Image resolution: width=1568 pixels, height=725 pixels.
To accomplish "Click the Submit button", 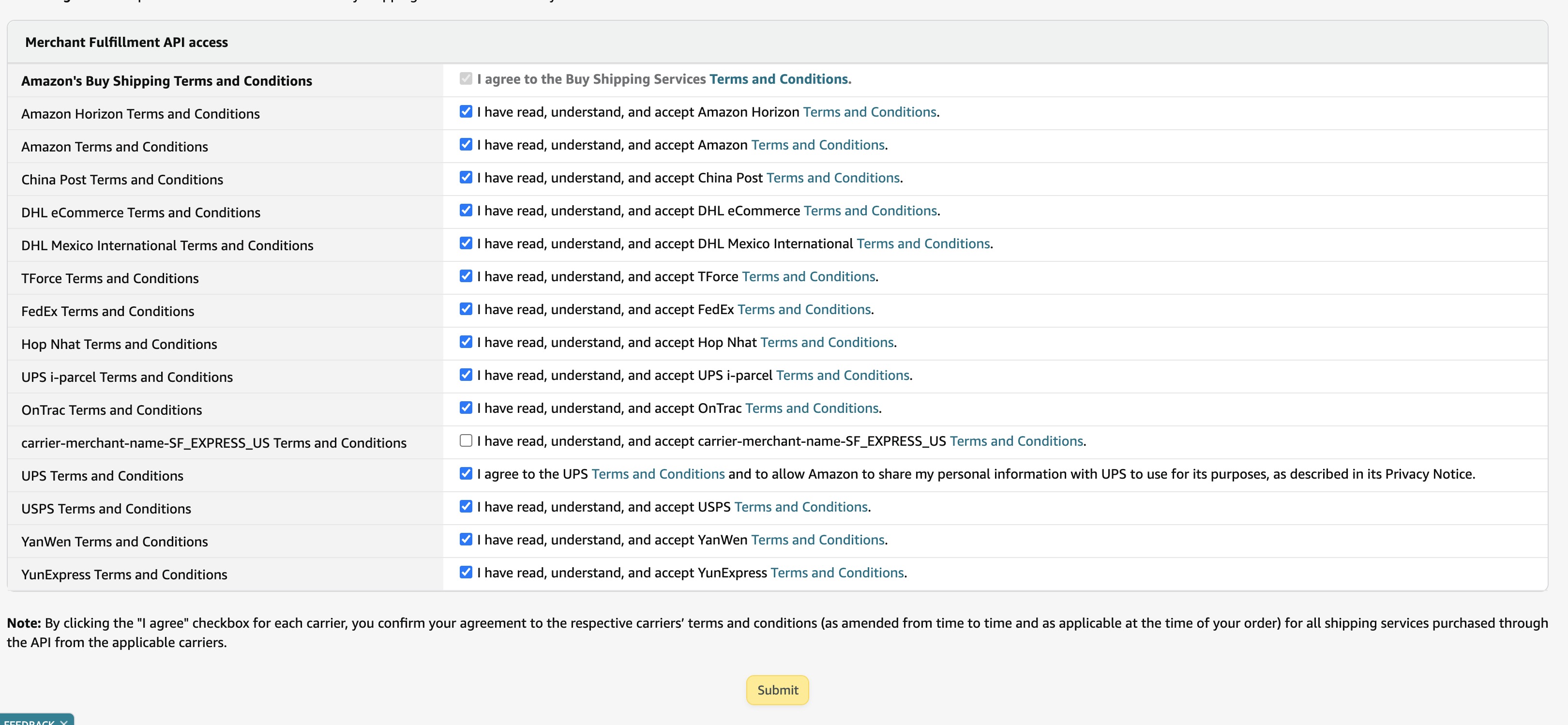I will (x=777, y=690).
